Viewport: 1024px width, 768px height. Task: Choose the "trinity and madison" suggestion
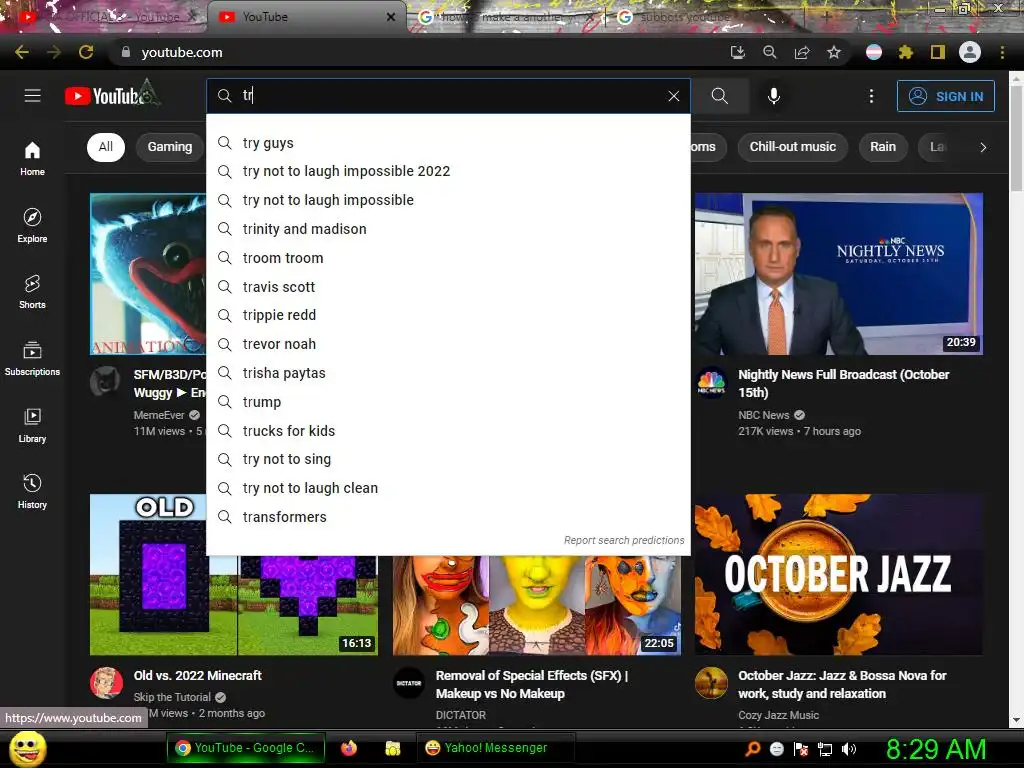[x=448, y=229]
